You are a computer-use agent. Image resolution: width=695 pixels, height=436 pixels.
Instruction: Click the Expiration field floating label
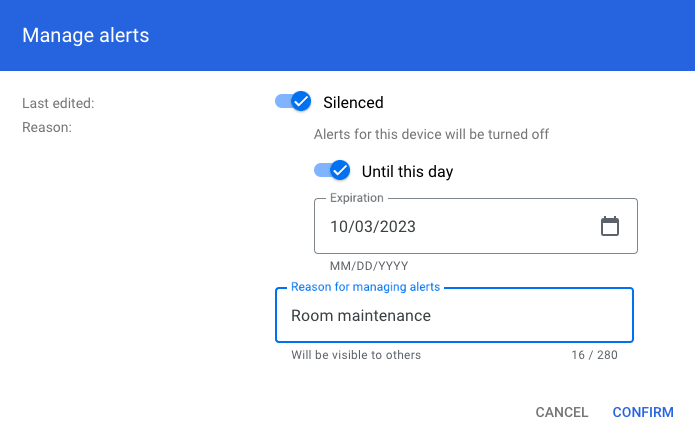pos(357,199)
